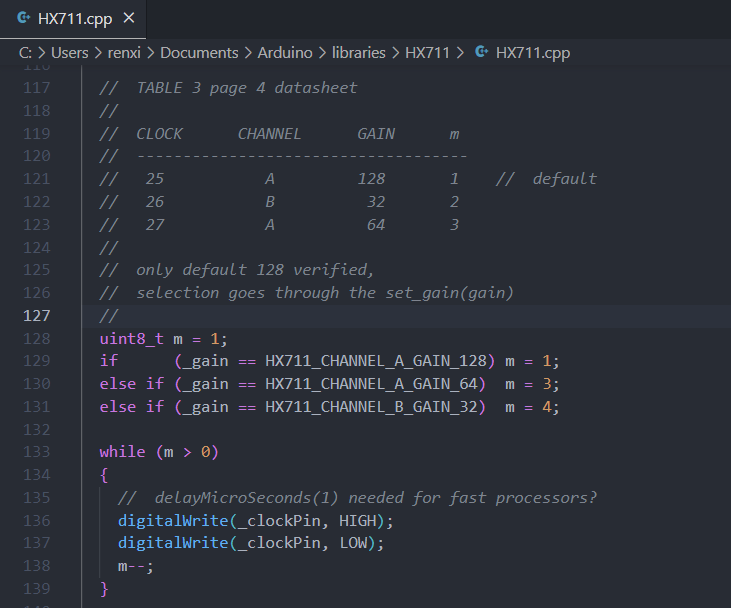Click the C++ file icon in the breadcrumb

[x=482, y=52]
